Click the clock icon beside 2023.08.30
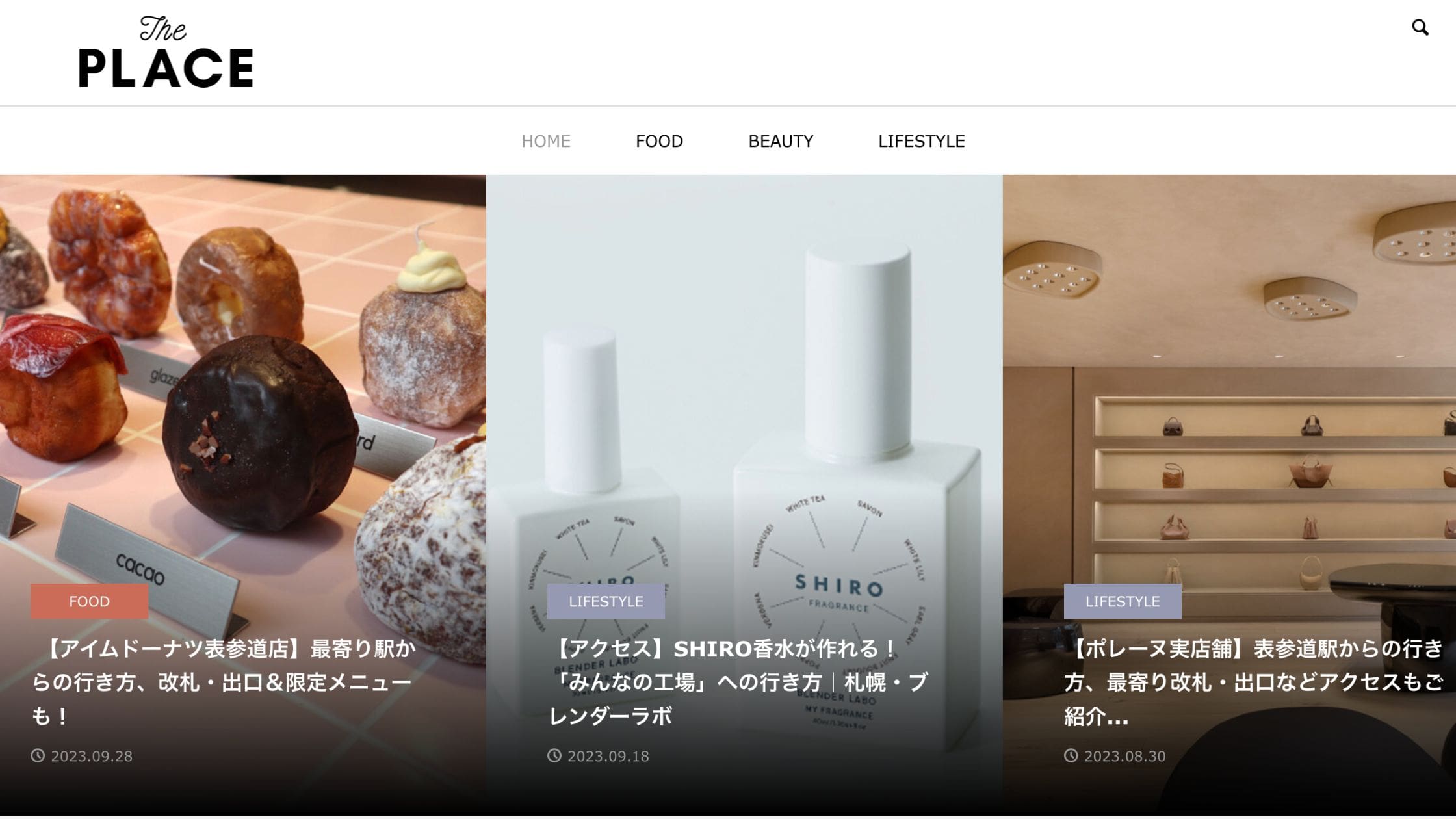 click(x=1071, y=755)
